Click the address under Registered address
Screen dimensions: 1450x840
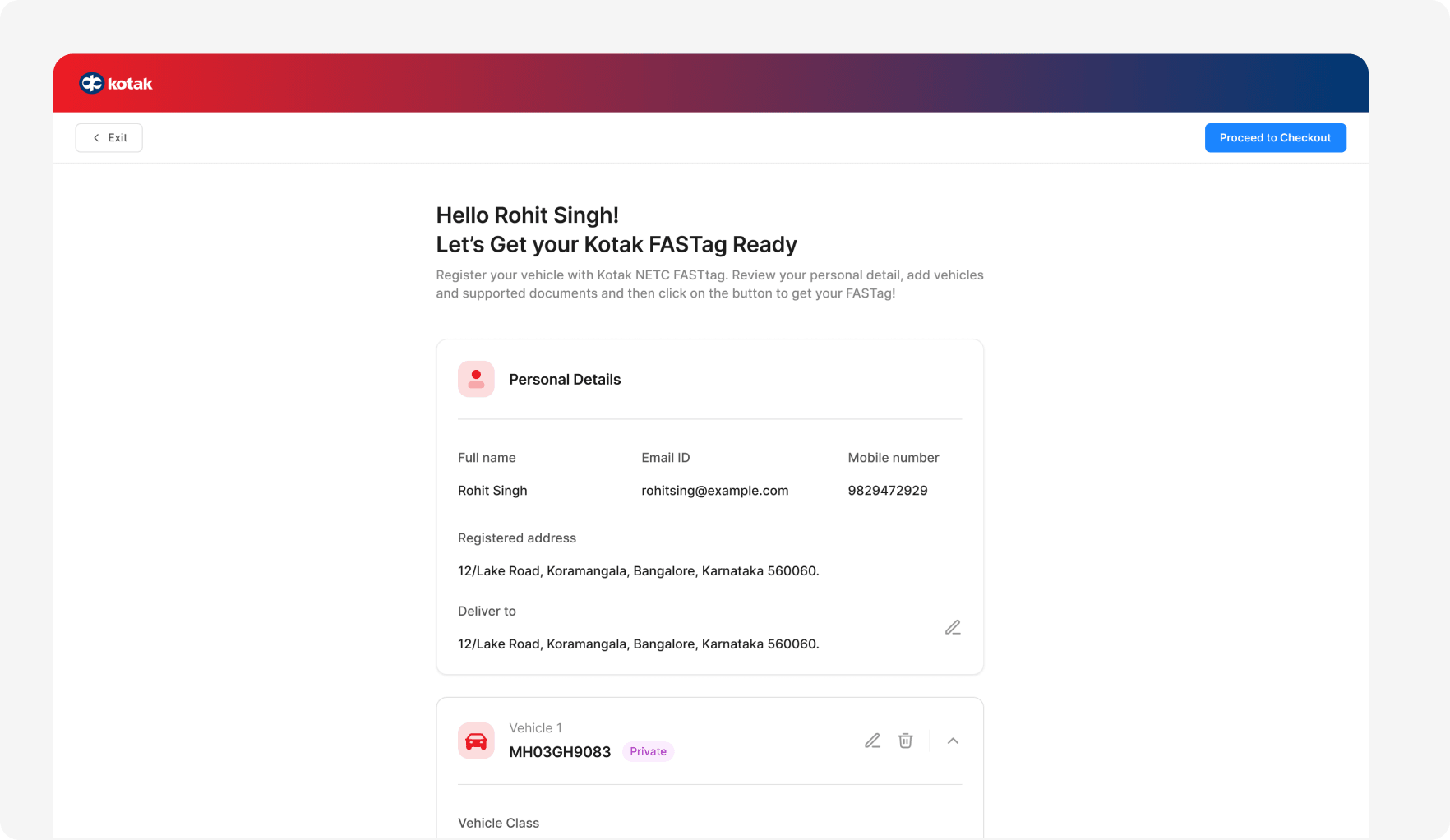(638, 571)
